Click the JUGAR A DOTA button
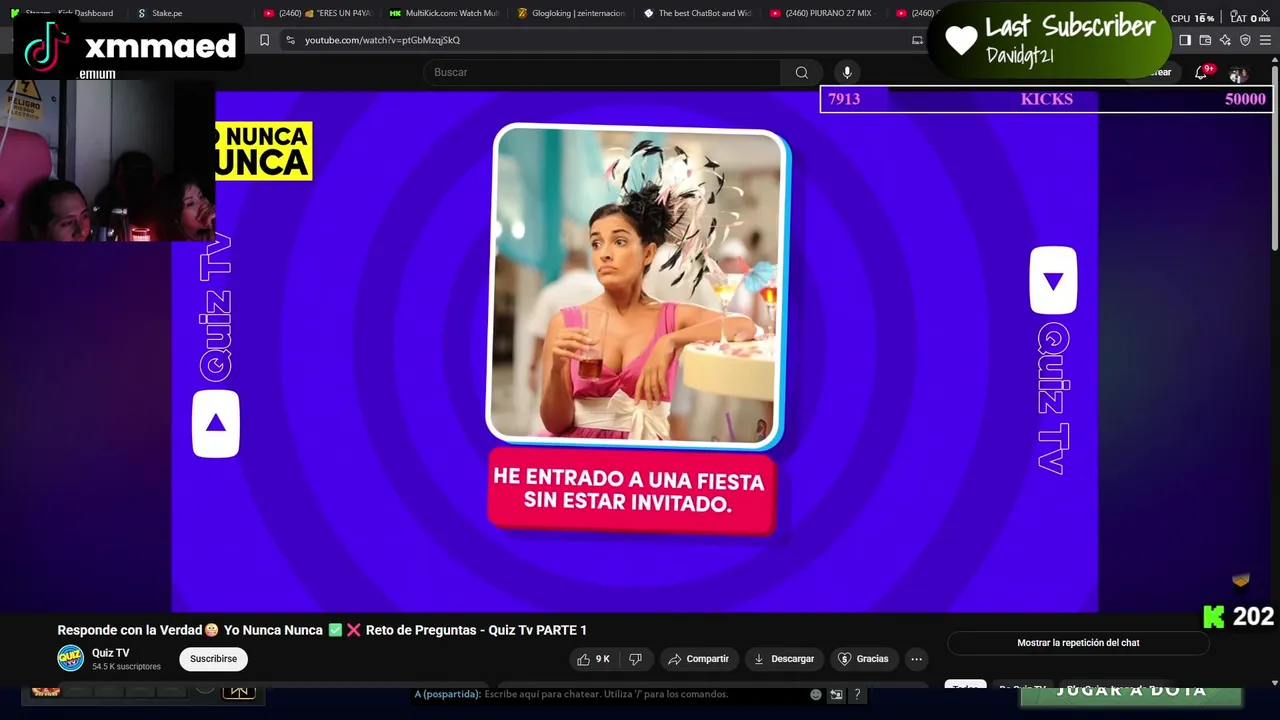The height and width of the screenshot is (720, 1280). click(x=1131, y=692)
